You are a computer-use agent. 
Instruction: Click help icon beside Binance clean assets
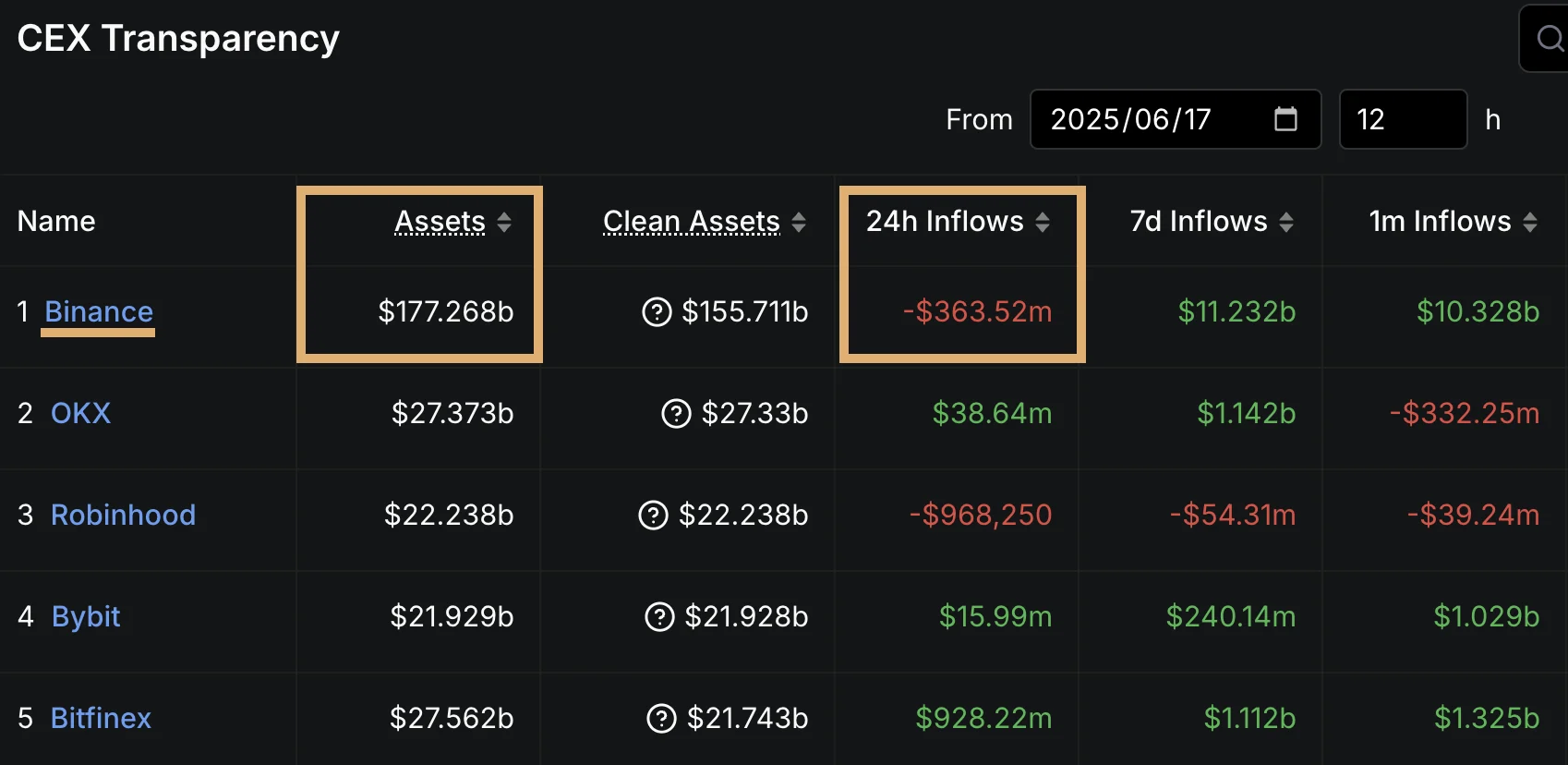point(657,312)
